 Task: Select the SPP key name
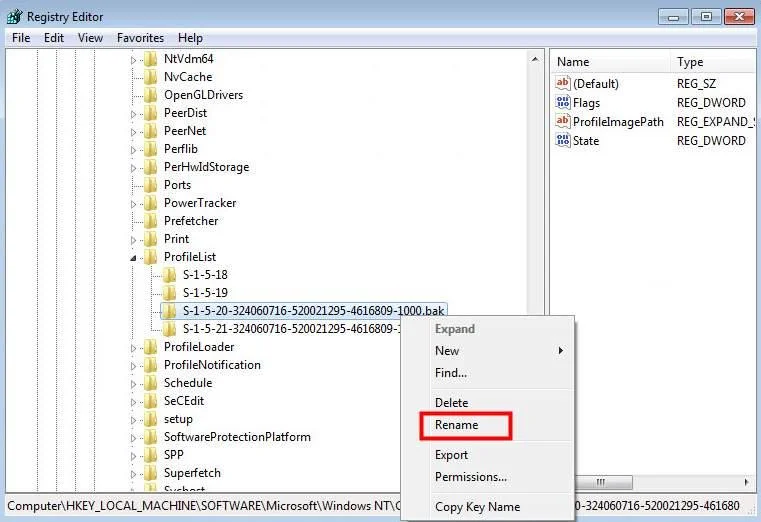pos(173,455)
